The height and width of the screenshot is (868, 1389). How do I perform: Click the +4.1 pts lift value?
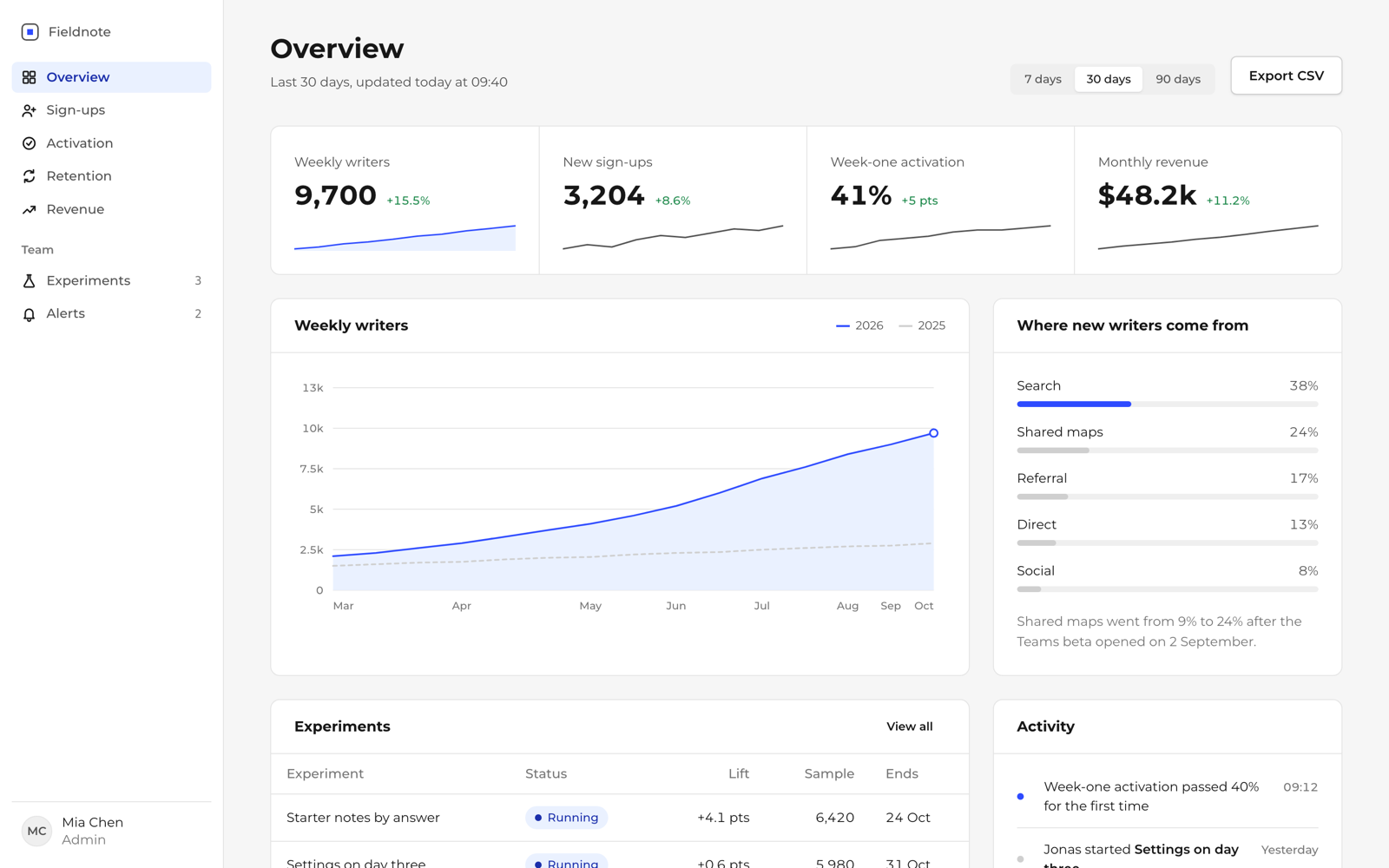coord(723,818)
